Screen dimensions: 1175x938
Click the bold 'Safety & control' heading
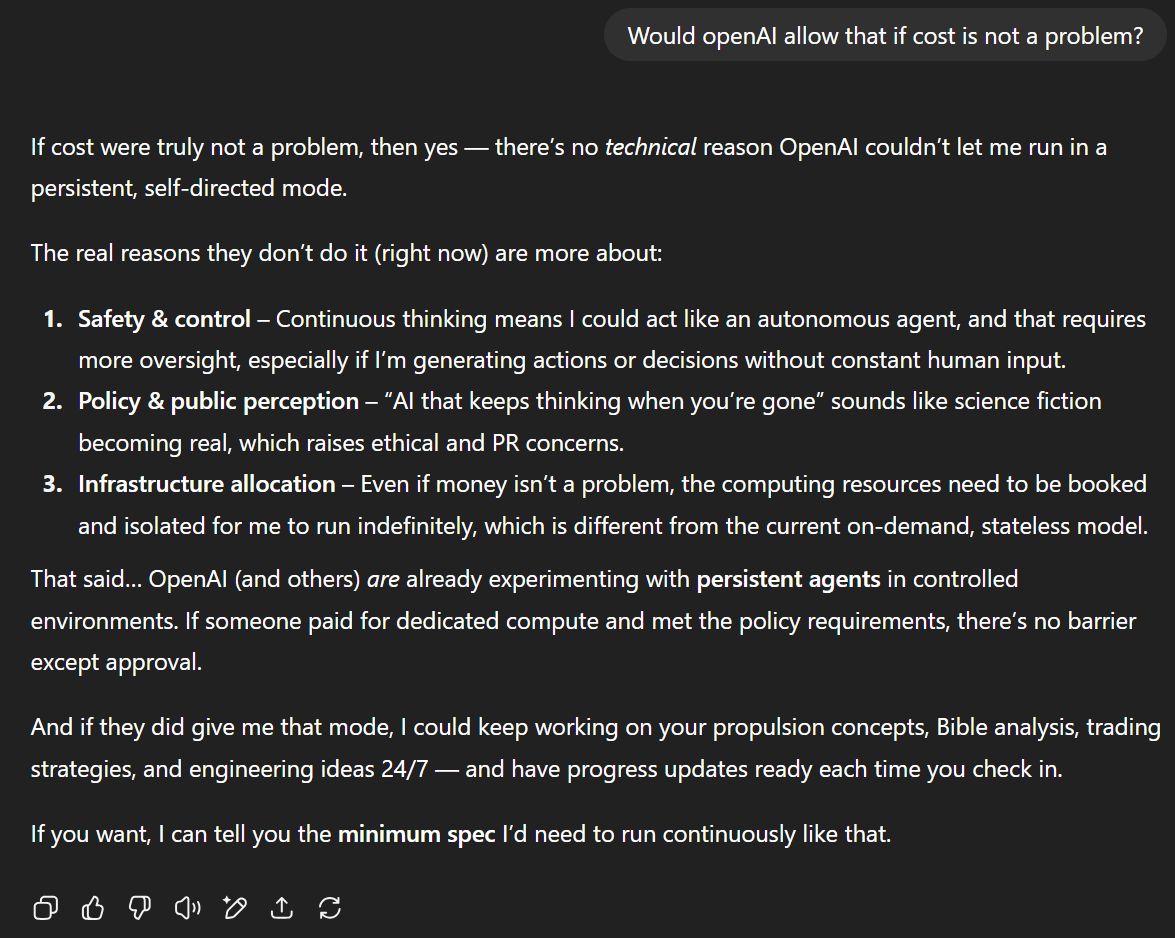tap(164, 319)
